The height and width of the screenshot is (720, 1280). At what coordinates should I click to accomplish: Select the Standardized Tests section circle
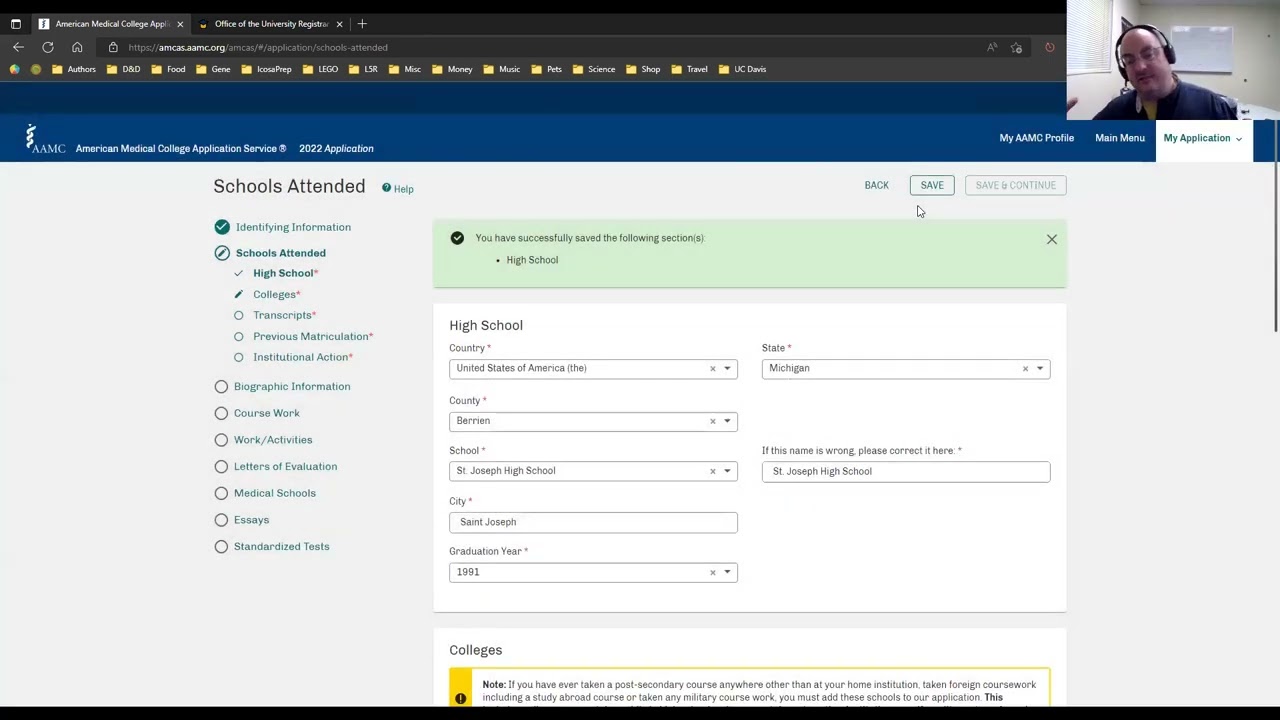point(221,547)
